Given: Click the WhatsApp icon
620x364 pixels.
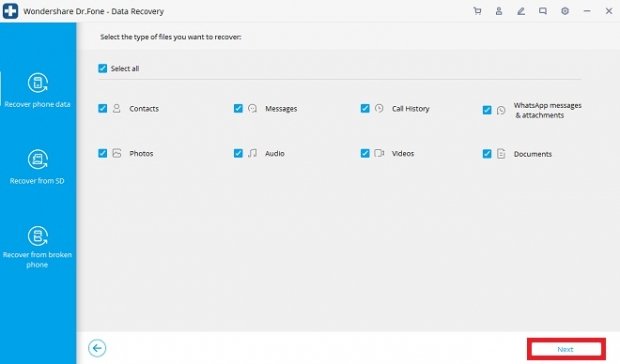Looking at the screenshot, I should (501, 110).
